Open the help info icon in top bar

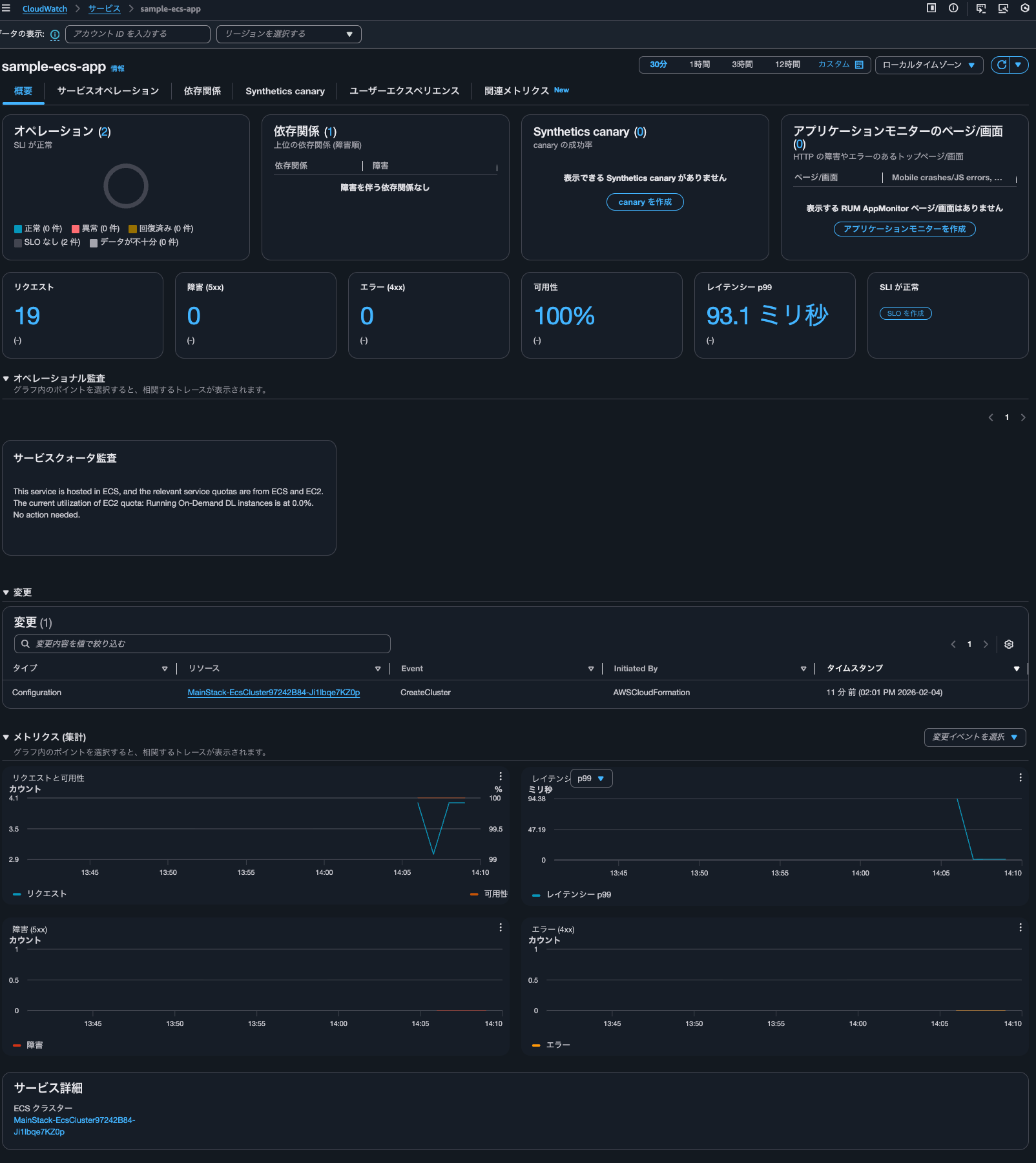tap(954, 8)
